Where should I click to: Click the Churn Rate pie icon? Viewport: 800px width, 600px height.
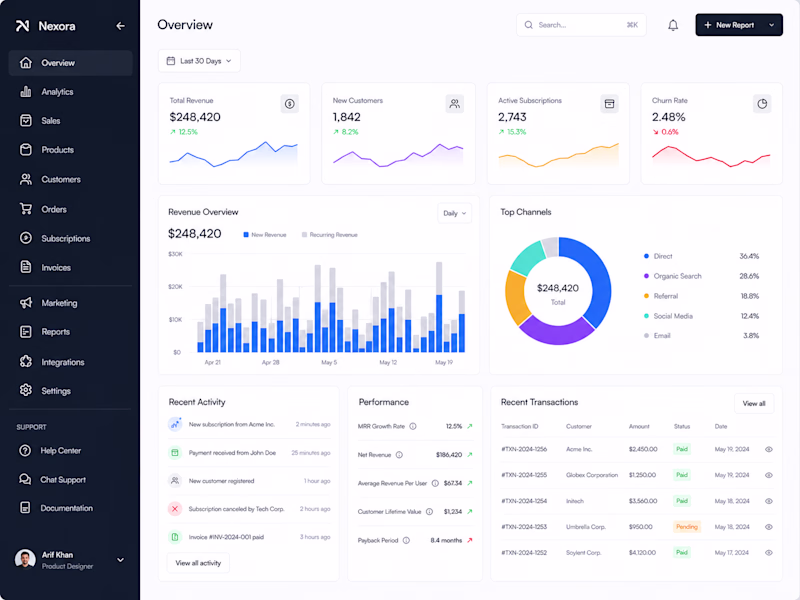tap(762, 104)
